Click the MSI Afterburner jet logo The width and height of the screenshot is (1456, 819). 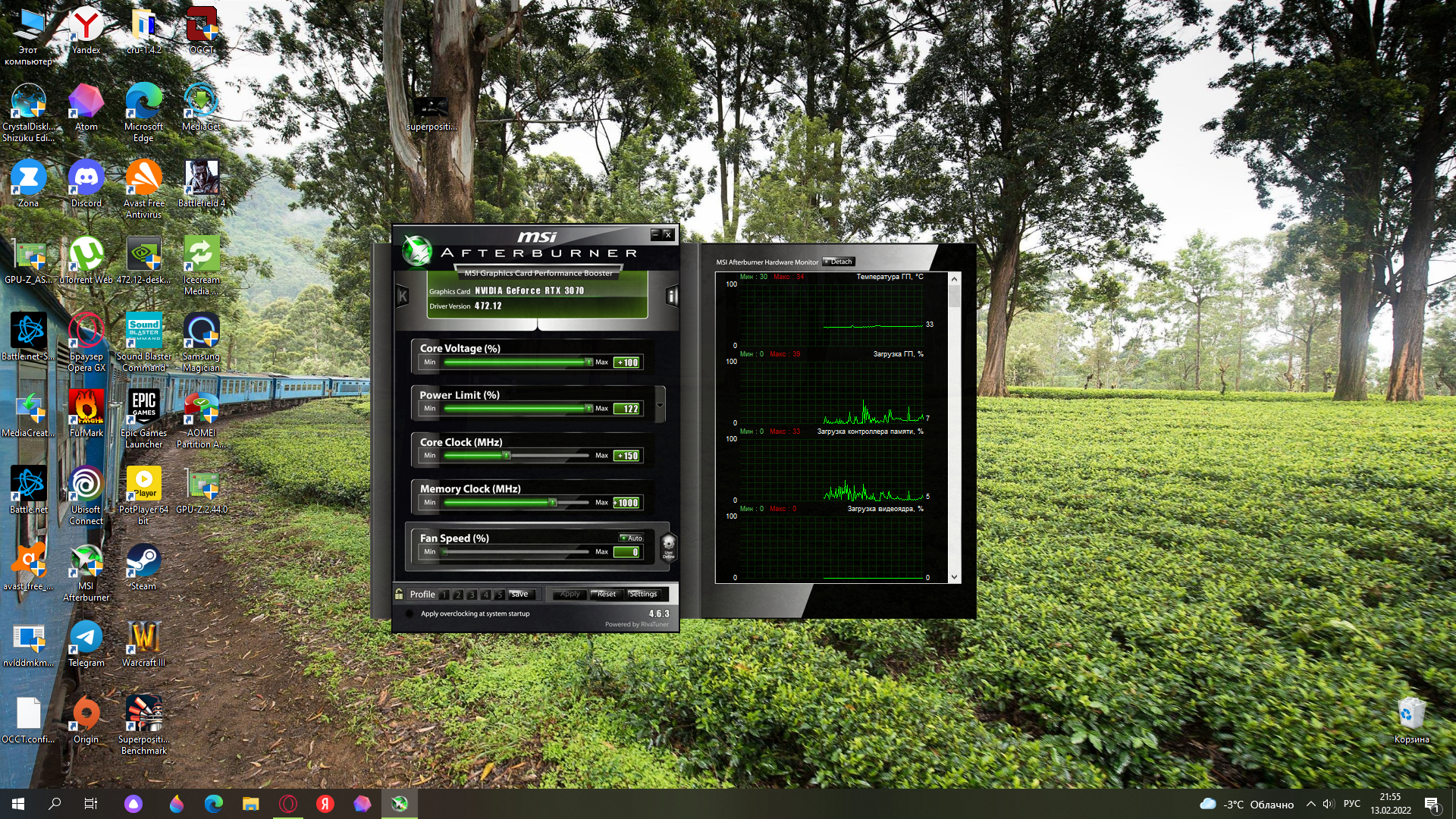[x=416, y=250]
